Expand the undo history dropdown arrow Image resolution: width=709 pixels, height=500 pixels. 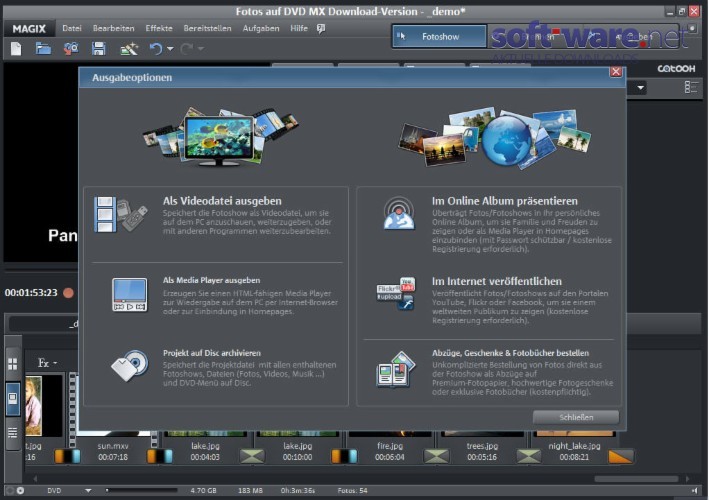pyautogui.click(x=170, y=48)
